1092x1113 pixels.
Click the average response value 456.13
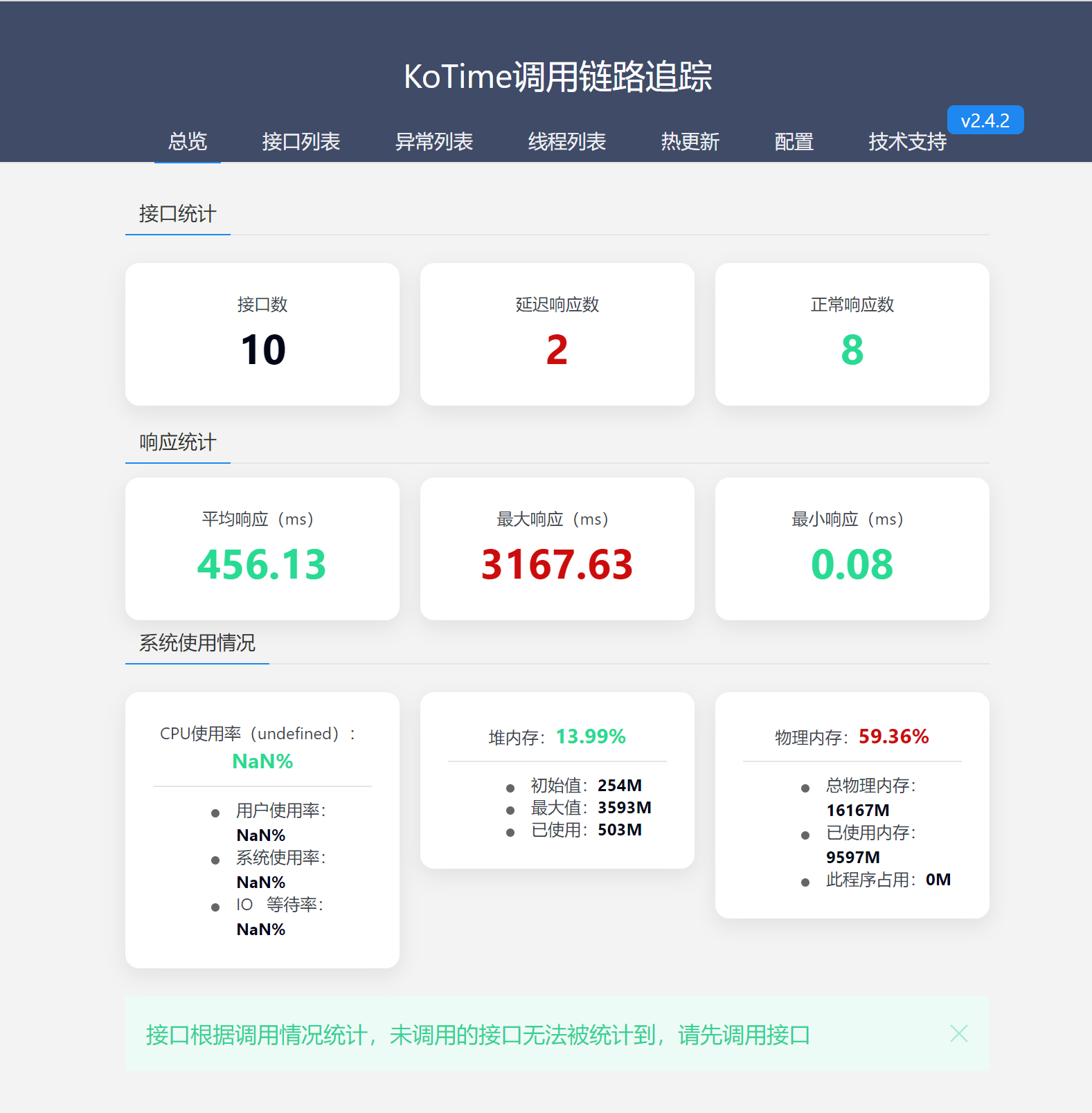262,564
